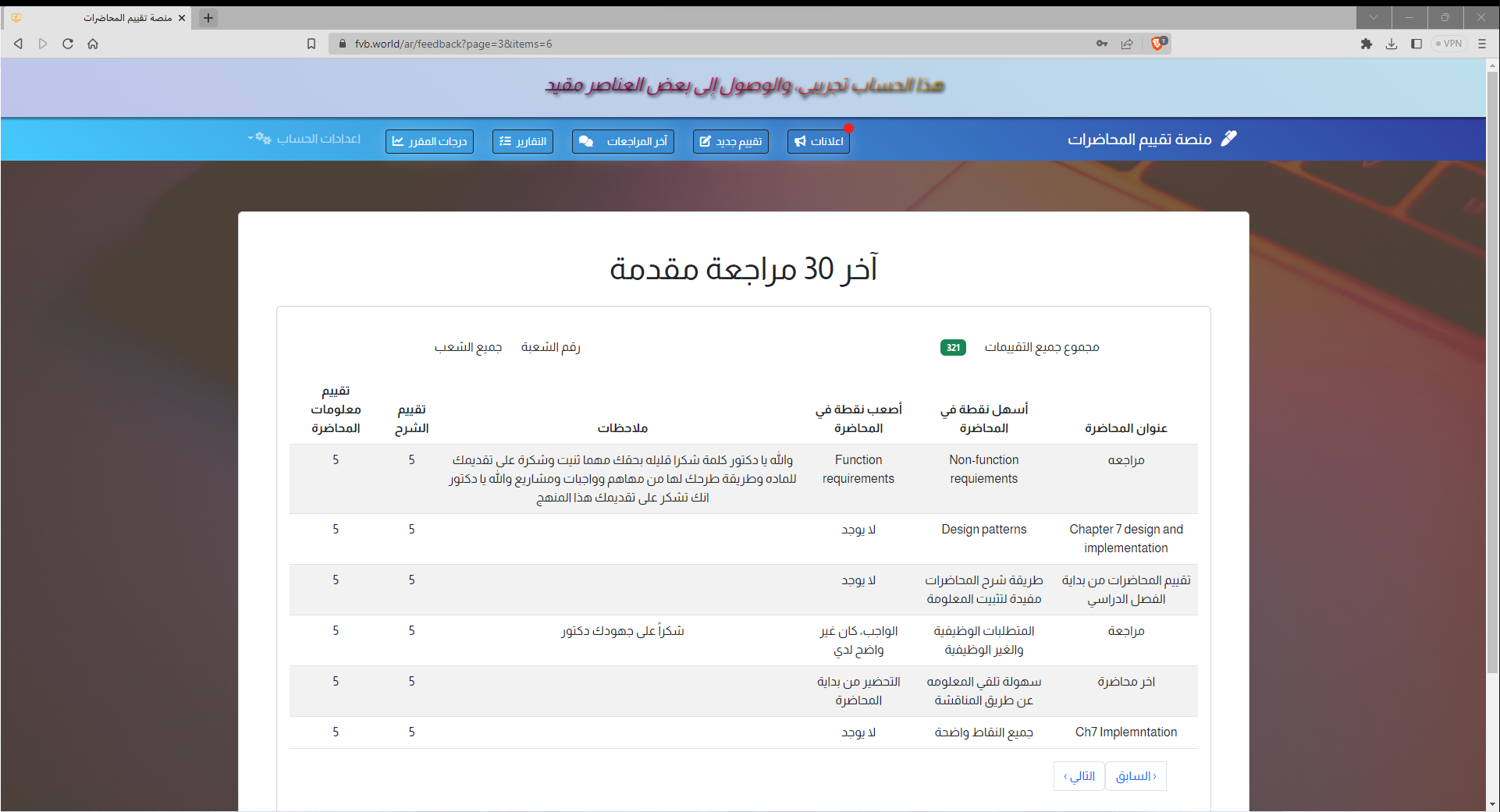Screen dimensions: 1500x812
Task: Click the page vertical scrollbar
Action: (1492, 390)
